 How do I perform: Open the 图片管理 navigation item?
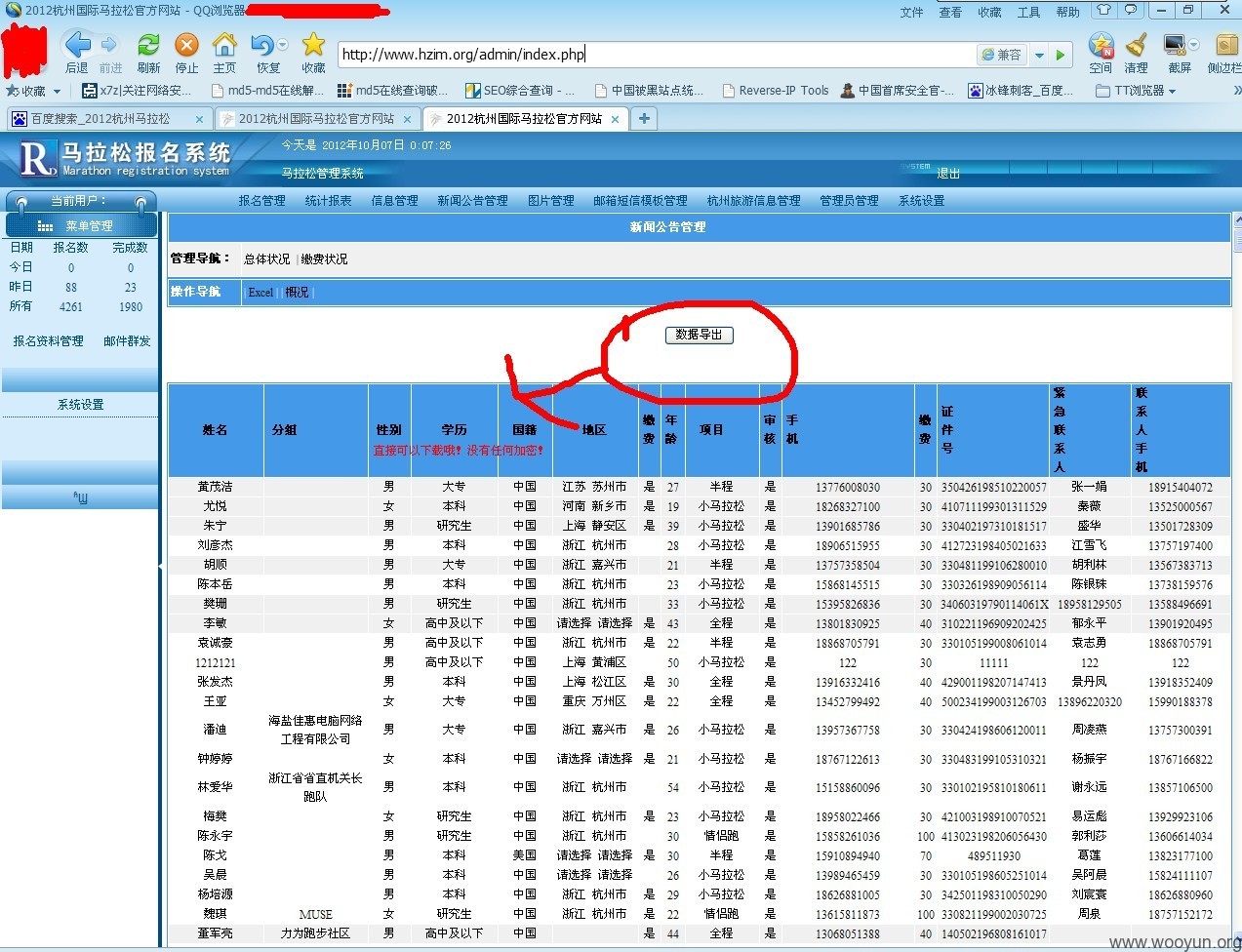coord(550,200)
